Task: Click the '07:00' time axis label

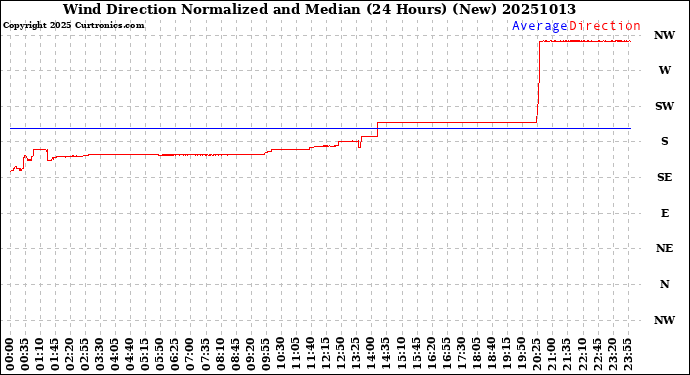Action: (x=191, y=354)
